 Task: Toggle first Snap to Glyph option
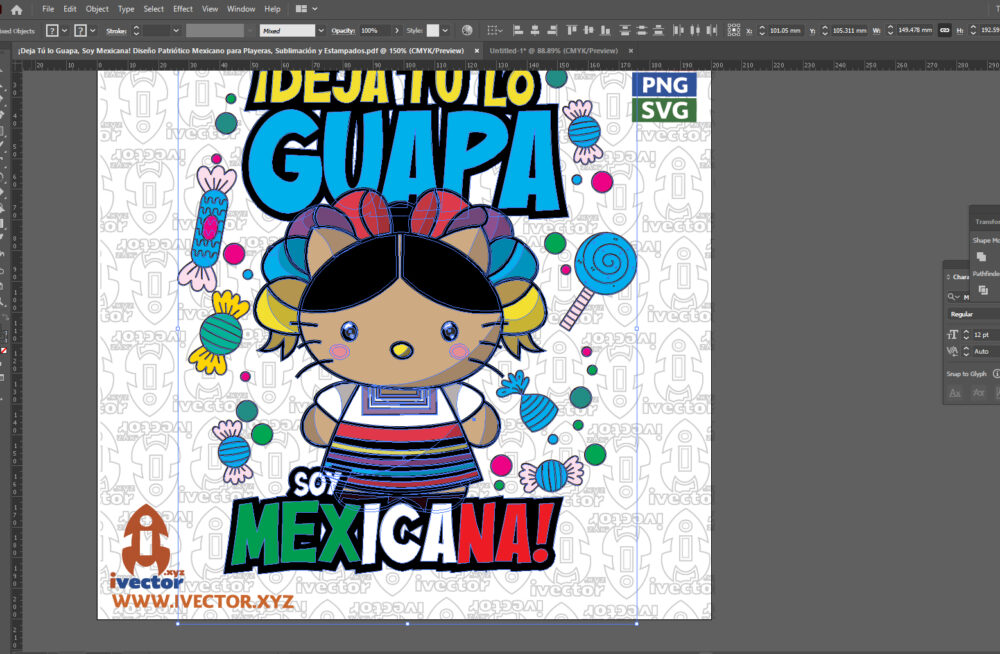pos(955,393)
